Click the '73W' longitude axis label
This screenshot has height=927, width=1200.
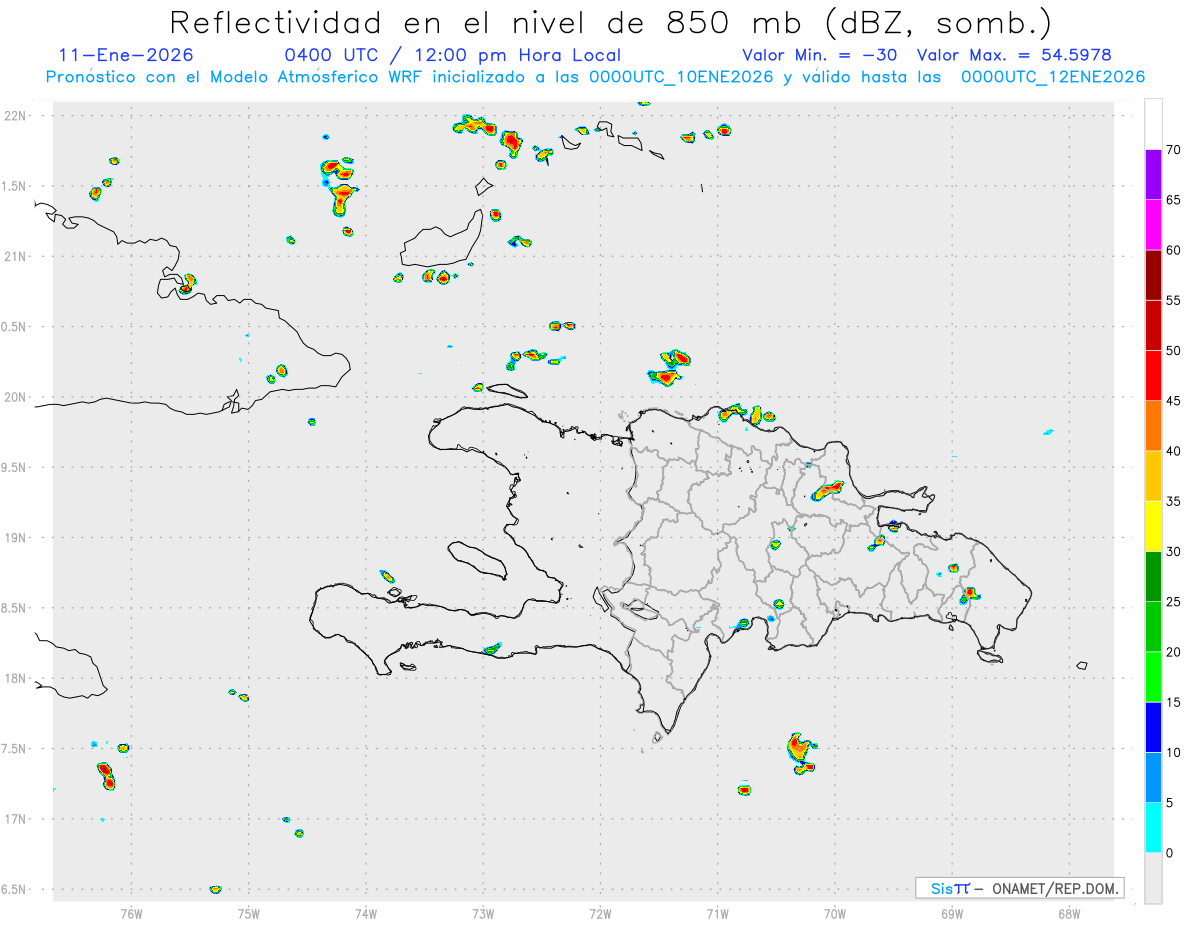pos(483,913)
